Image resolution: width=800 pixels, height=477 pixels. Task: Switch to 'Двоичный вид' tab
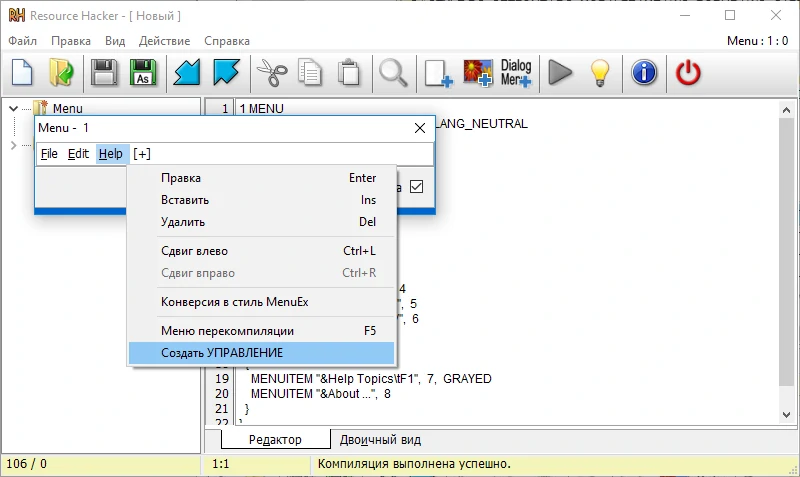380,440
